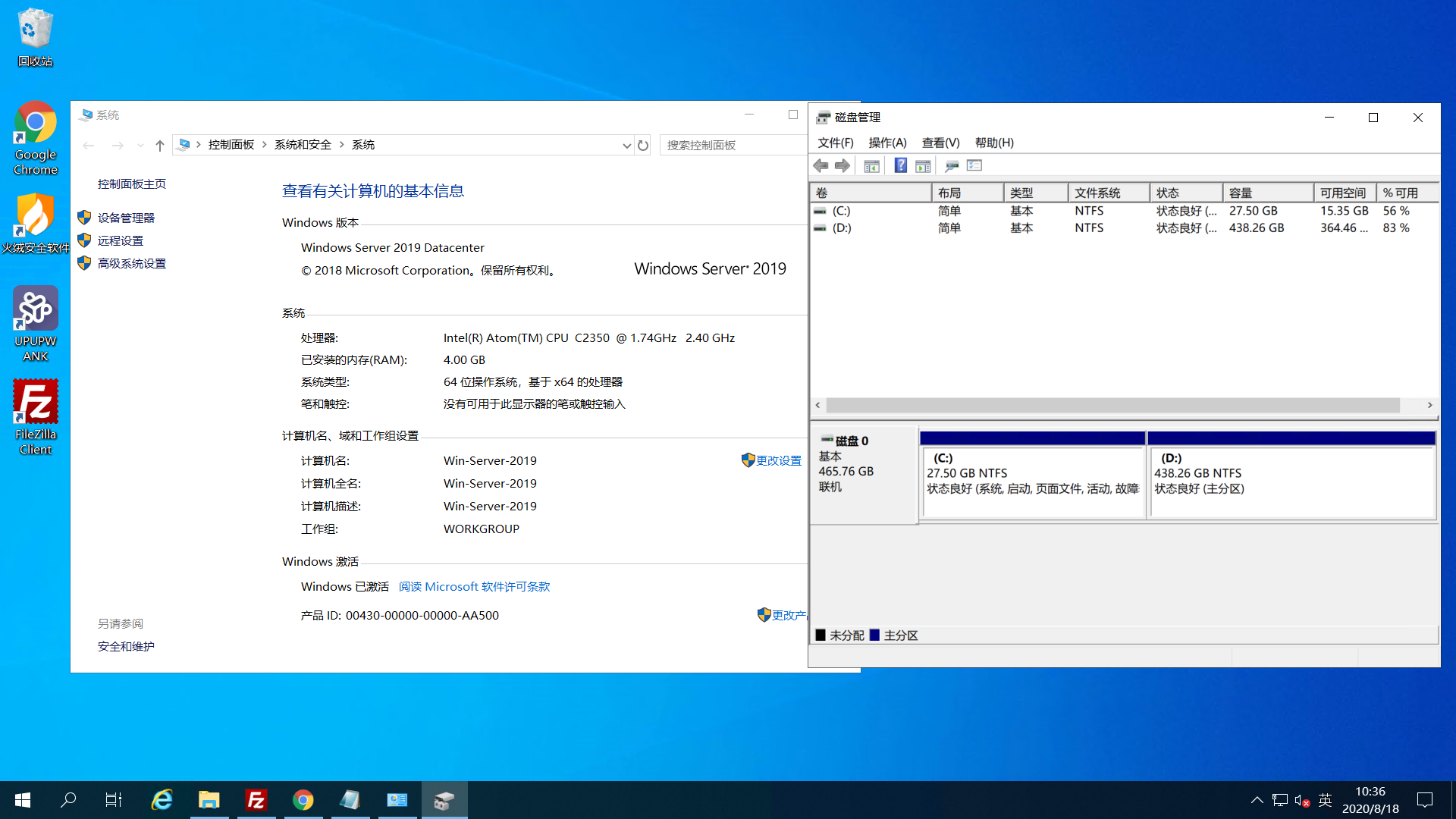Viewport: 1456px width, 819px height.
Task: Sort volumes by the 卷 column header
Action: [871, 193]
